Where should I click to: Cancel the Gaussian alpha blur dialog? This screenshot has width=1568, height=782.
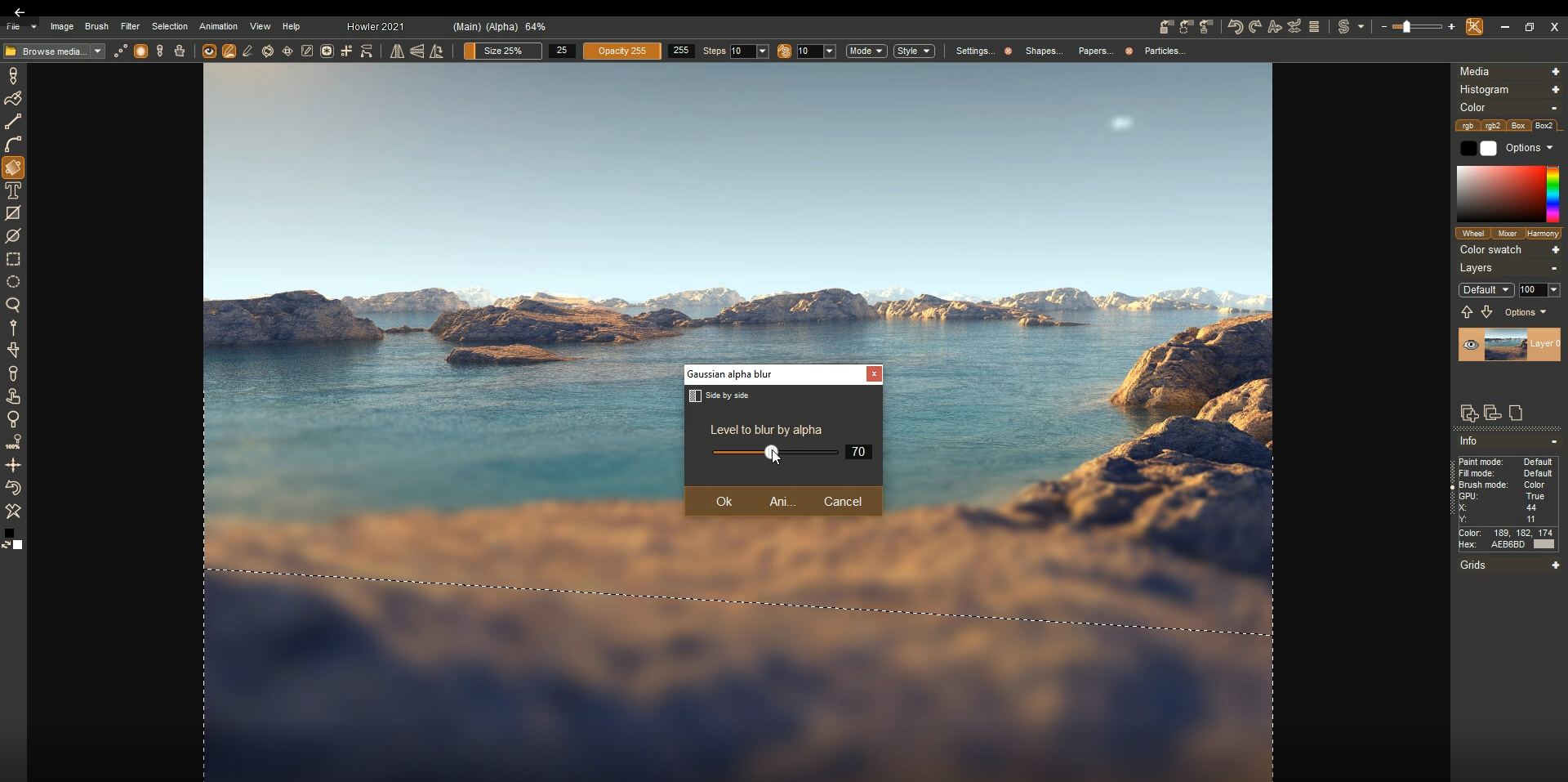coord(842,502)
